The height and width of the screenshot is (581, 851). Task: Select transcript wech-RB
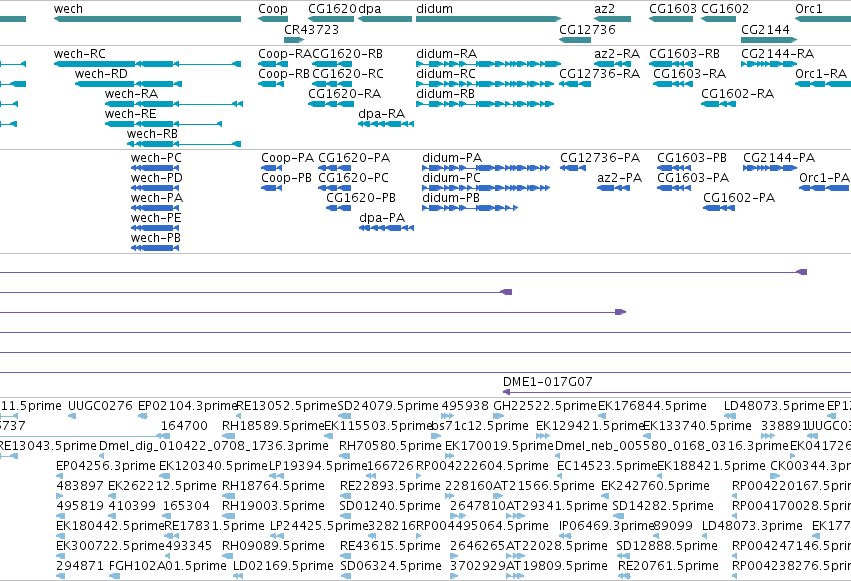[184, 144]
